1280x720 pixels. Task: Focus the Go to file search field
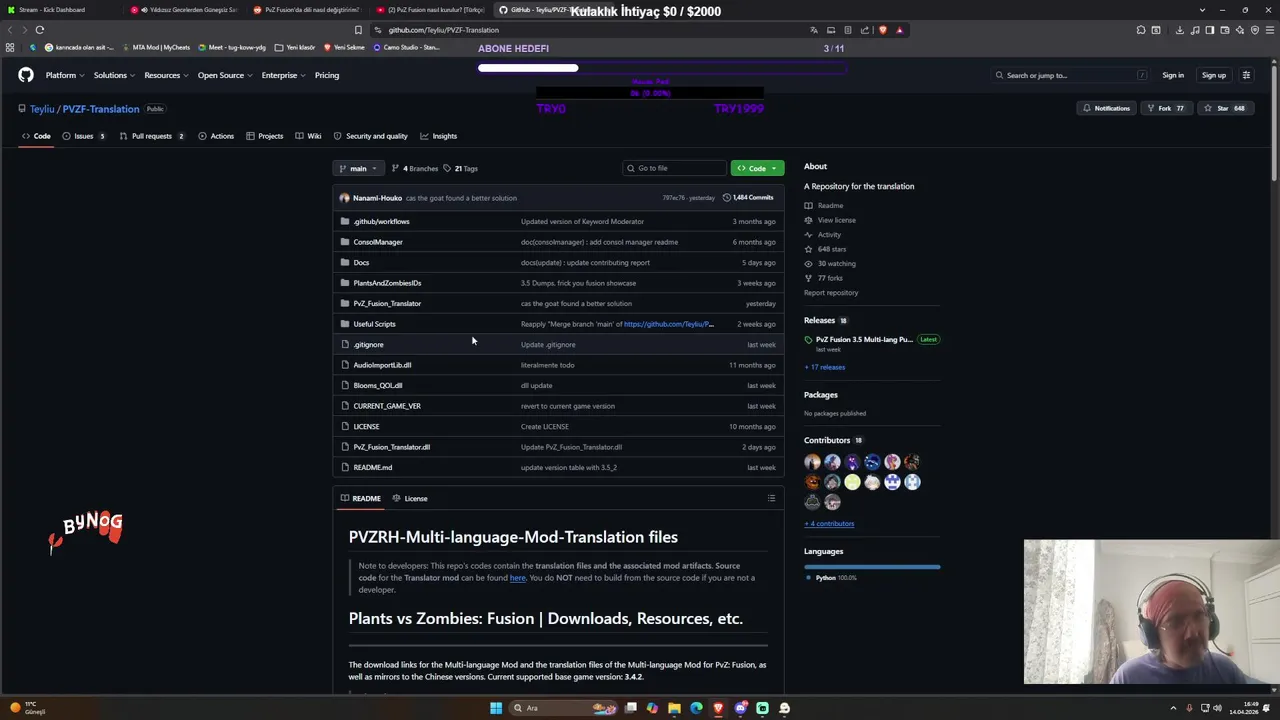click(x=673, y=168)
